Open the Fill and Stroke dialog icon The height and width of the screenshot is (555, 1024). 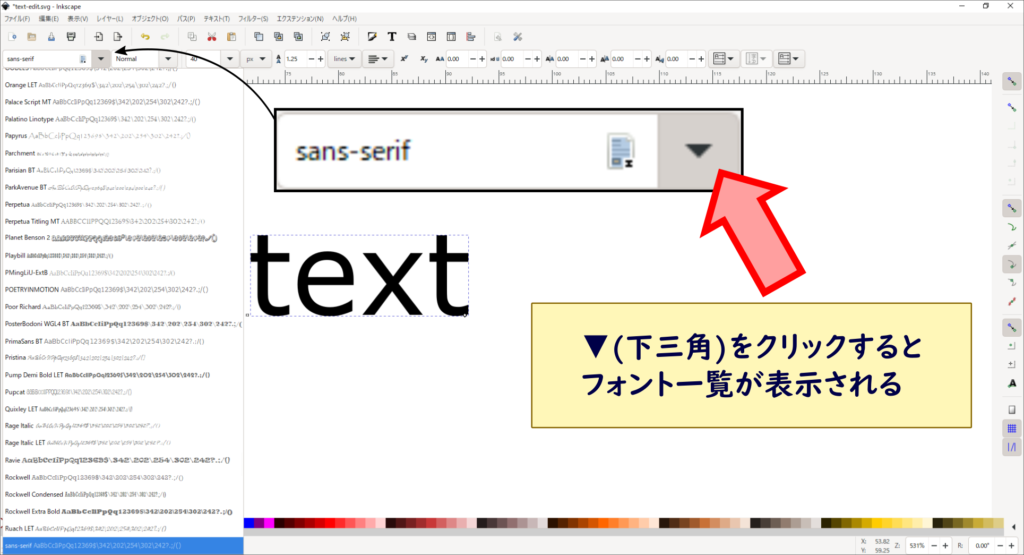pos(372,37)
